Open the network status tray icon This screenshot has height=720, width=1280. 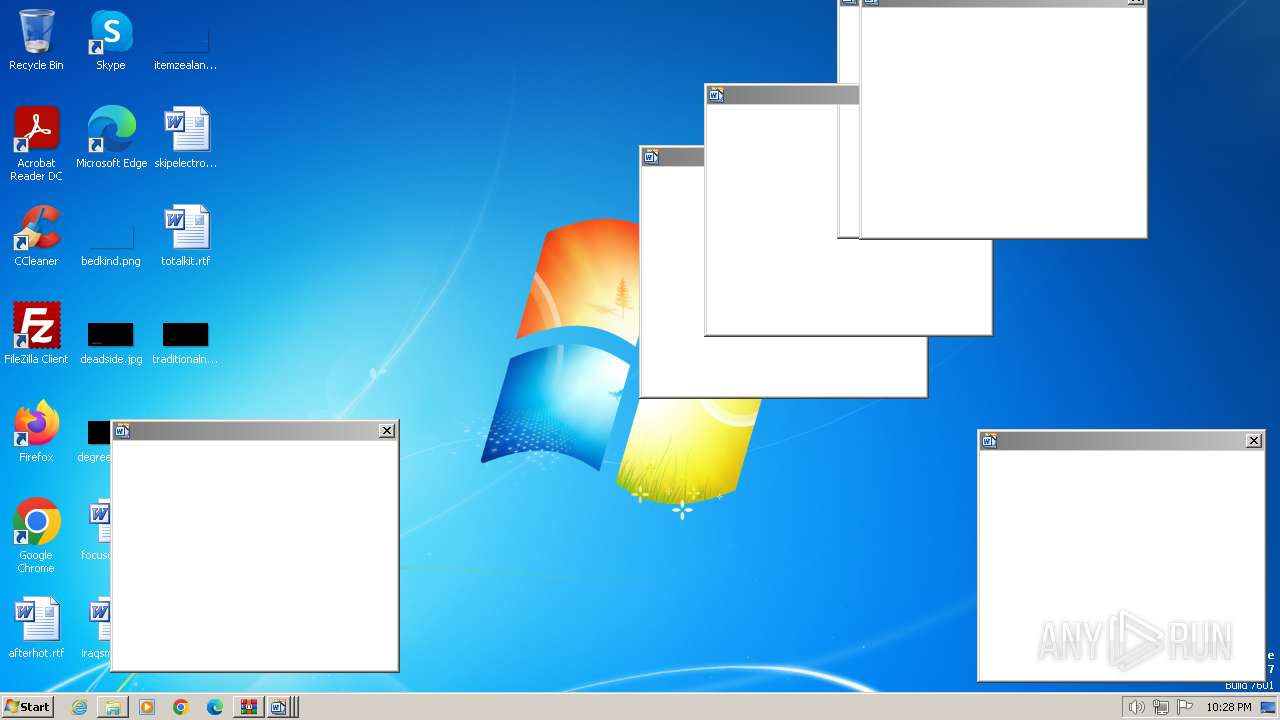click(1161, 707)
